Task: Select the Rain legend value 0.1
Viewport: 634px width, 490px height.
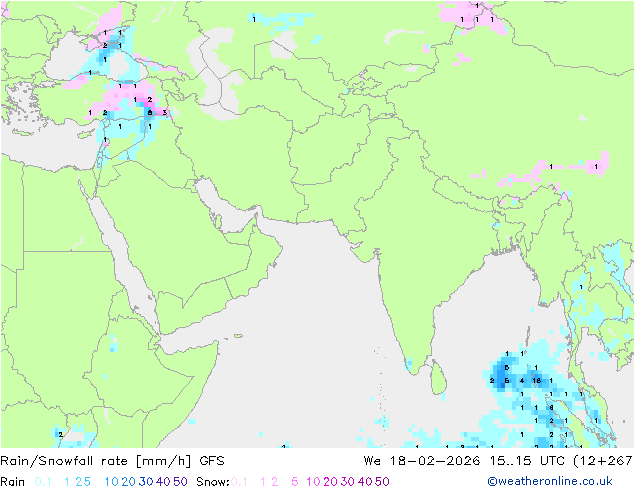Action: 43,482
